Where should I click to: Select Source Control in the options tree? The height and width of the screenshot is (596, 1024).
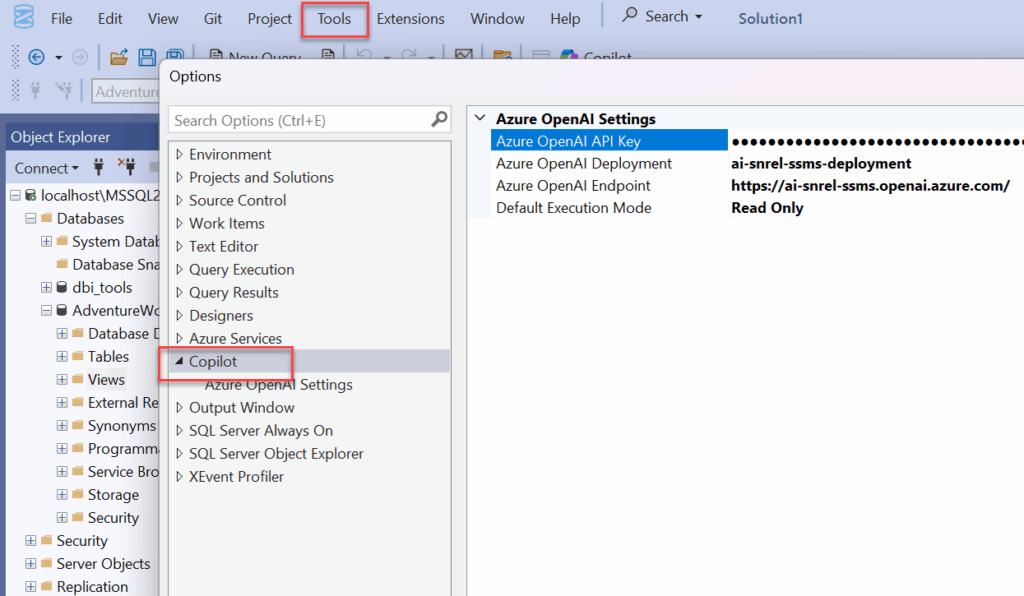coord(238,200)
